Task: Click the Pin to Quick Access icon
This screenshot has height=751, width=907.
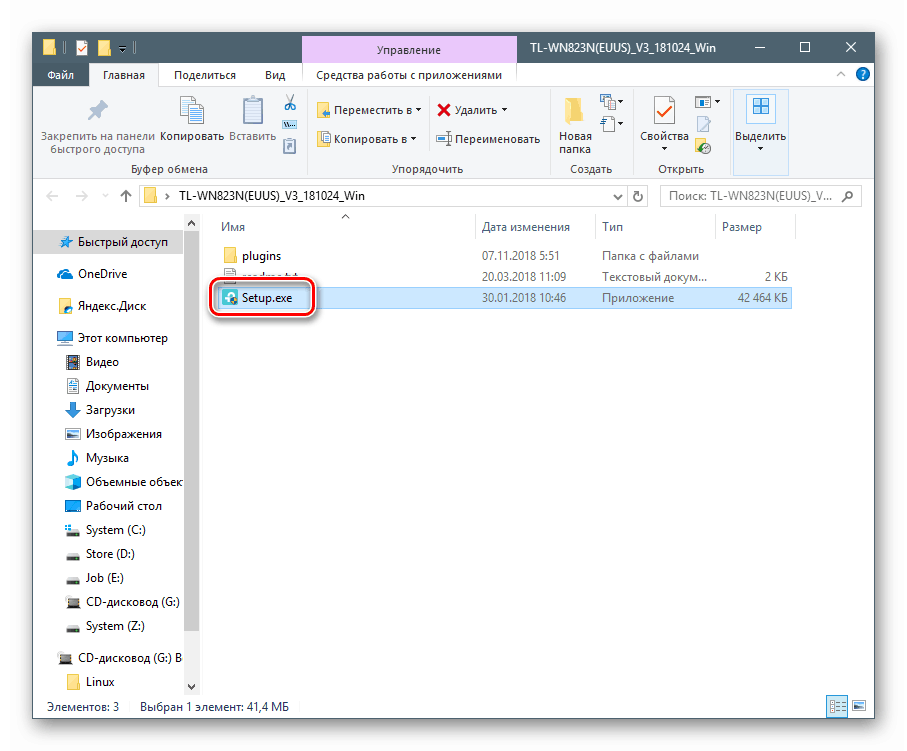Action: (x=97, y=110)
